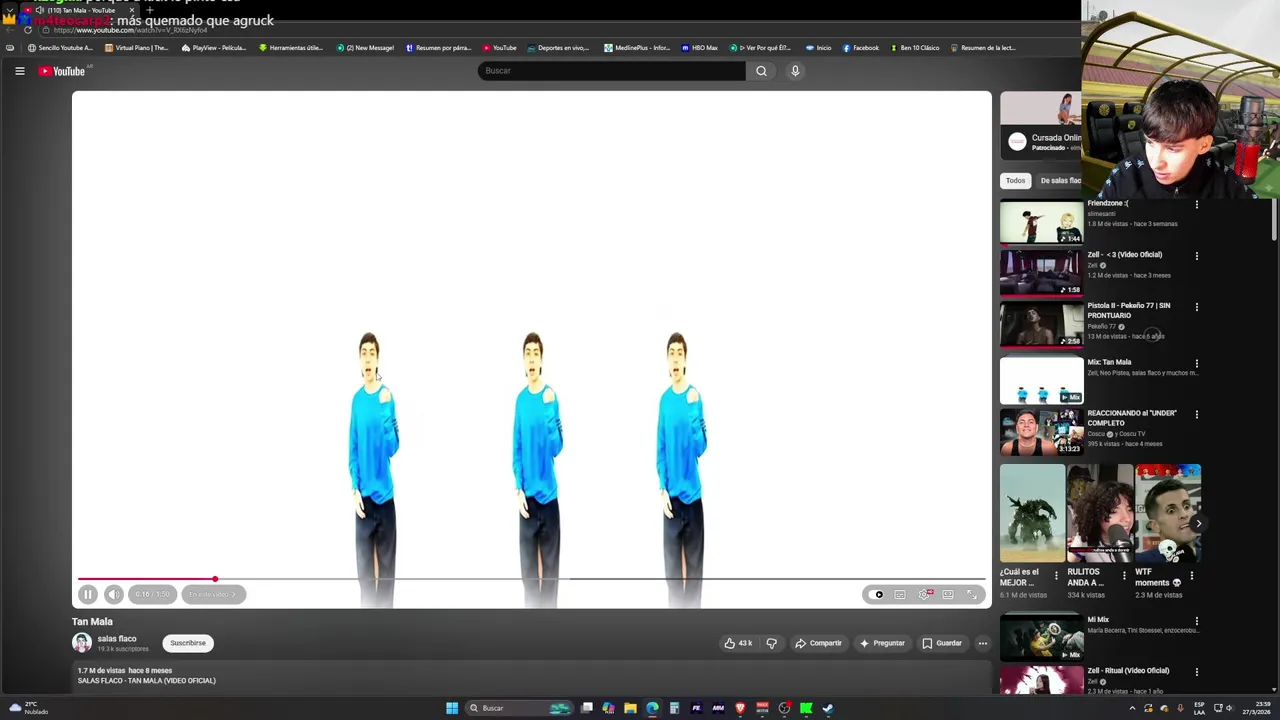Subscribe with Suscribirse button
This screenshot has height=720, width=1280.
(x=188, y=643)
